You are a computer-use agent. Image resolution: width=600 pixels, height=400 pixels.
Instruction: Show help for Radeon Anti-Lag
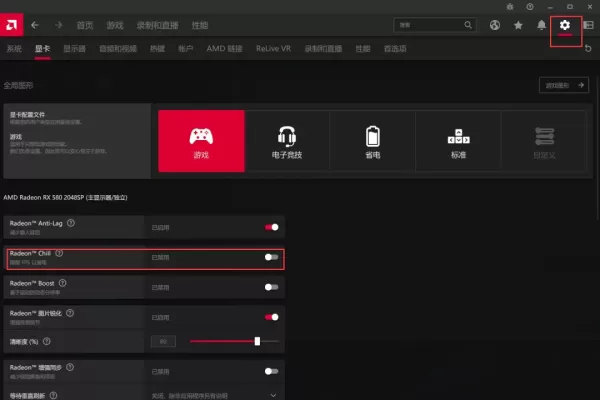pyautogui.click(x=71, y=223)
